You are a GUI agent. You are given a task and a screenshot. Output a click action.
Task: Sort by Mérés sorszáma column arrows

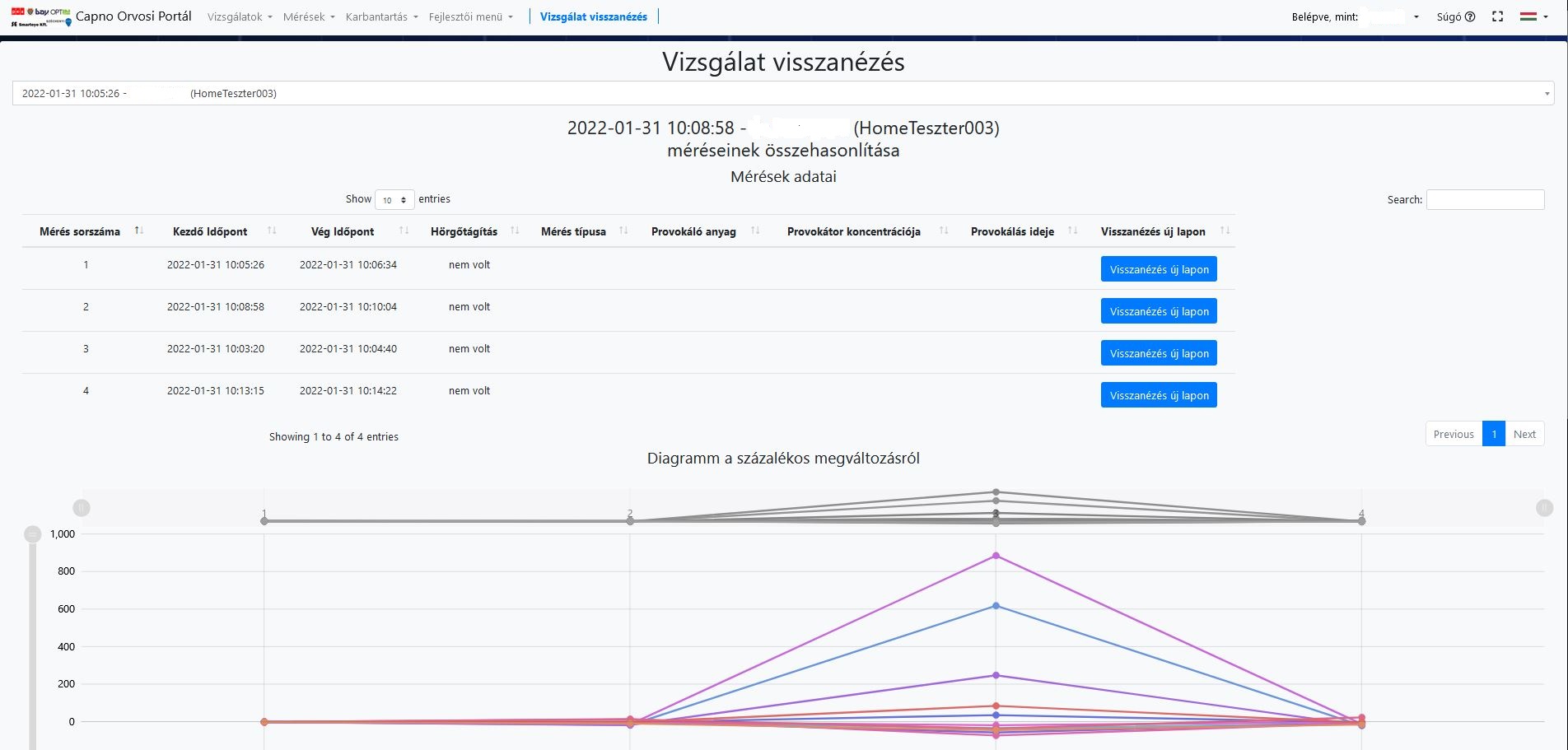click(x=139, y=231)
